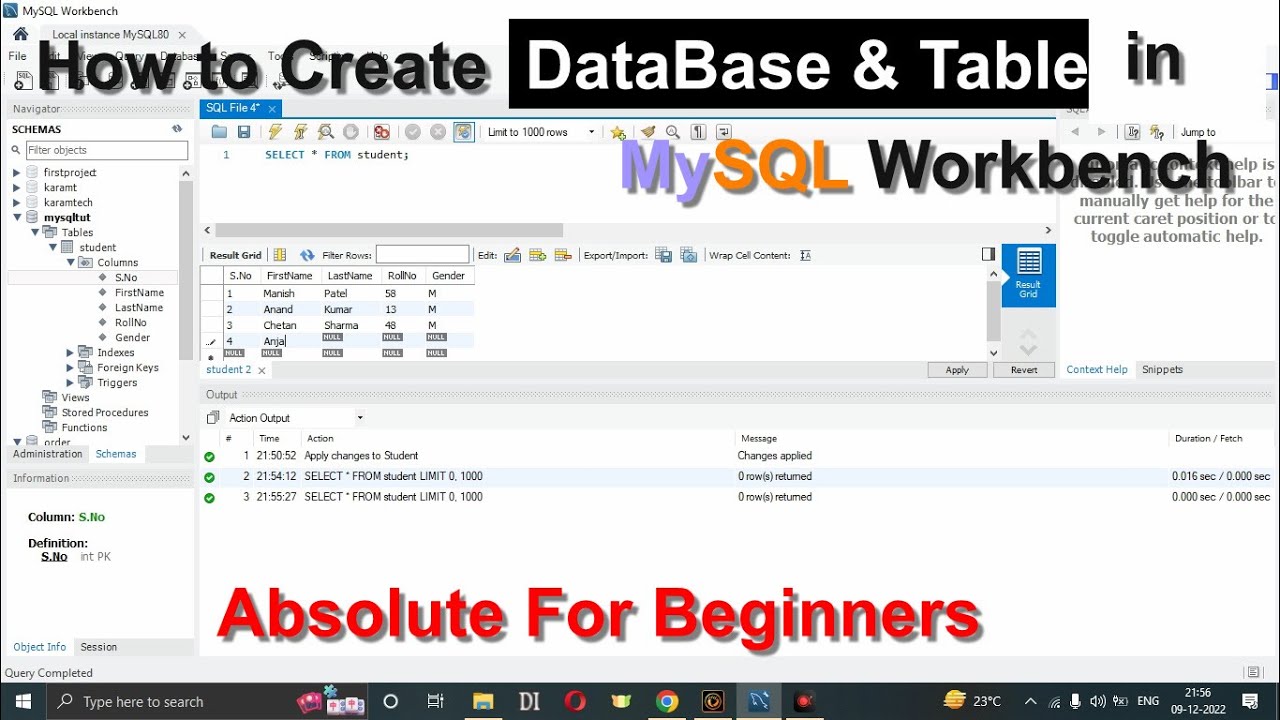Screen dimensions: 1280x720
Task: Click the Apply button
Action: [957, 370]
